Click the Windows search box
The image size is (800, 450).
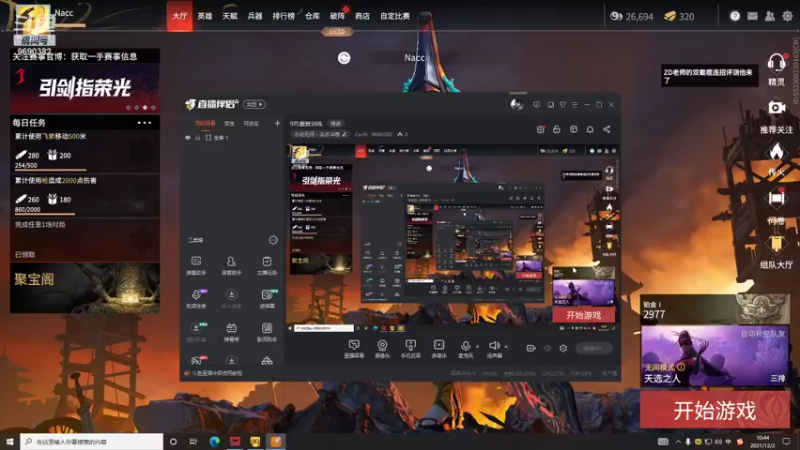[x=92, y=441]
